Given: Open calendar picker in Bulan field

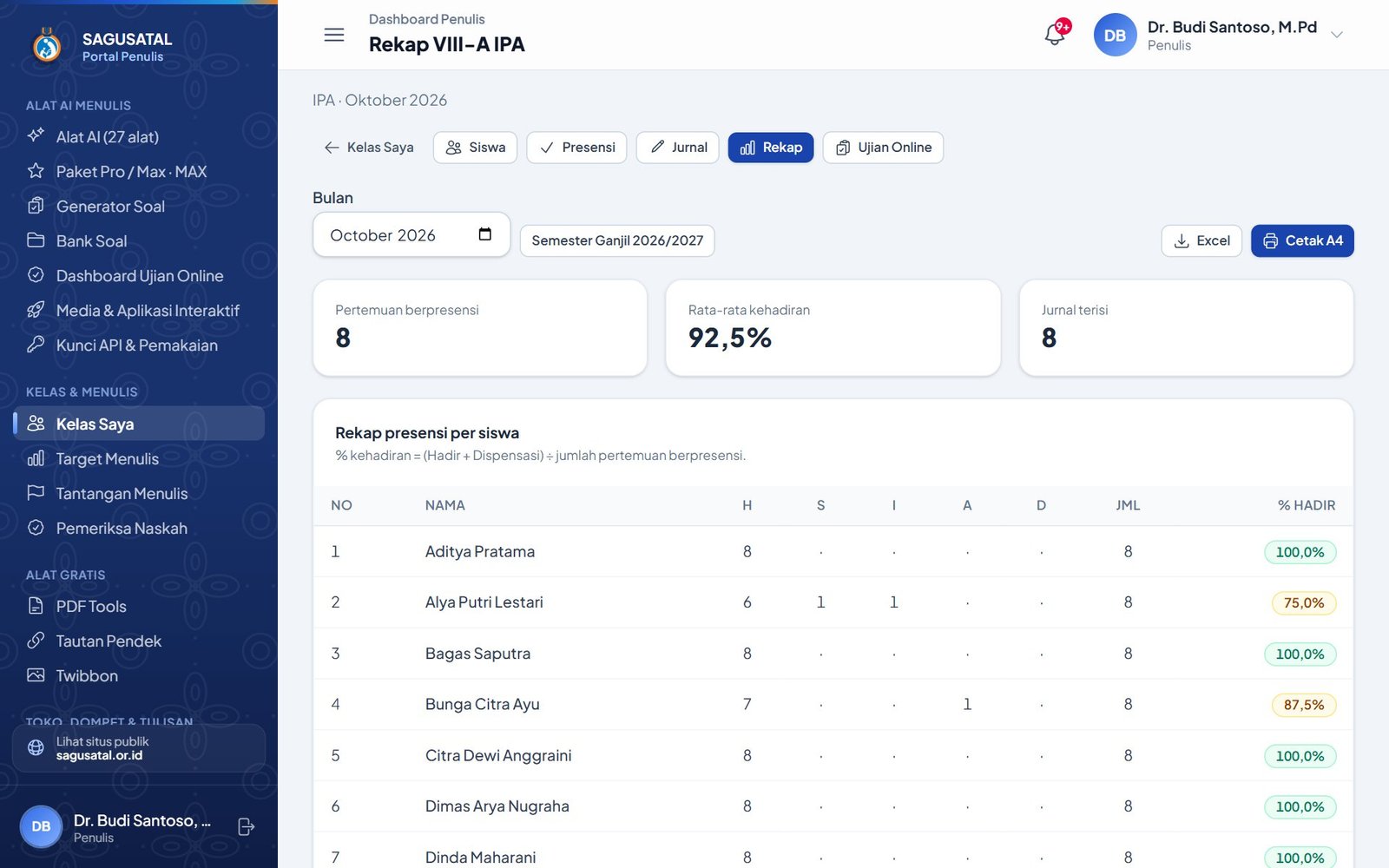Looking at the screenshot, I should pos(485,234).
